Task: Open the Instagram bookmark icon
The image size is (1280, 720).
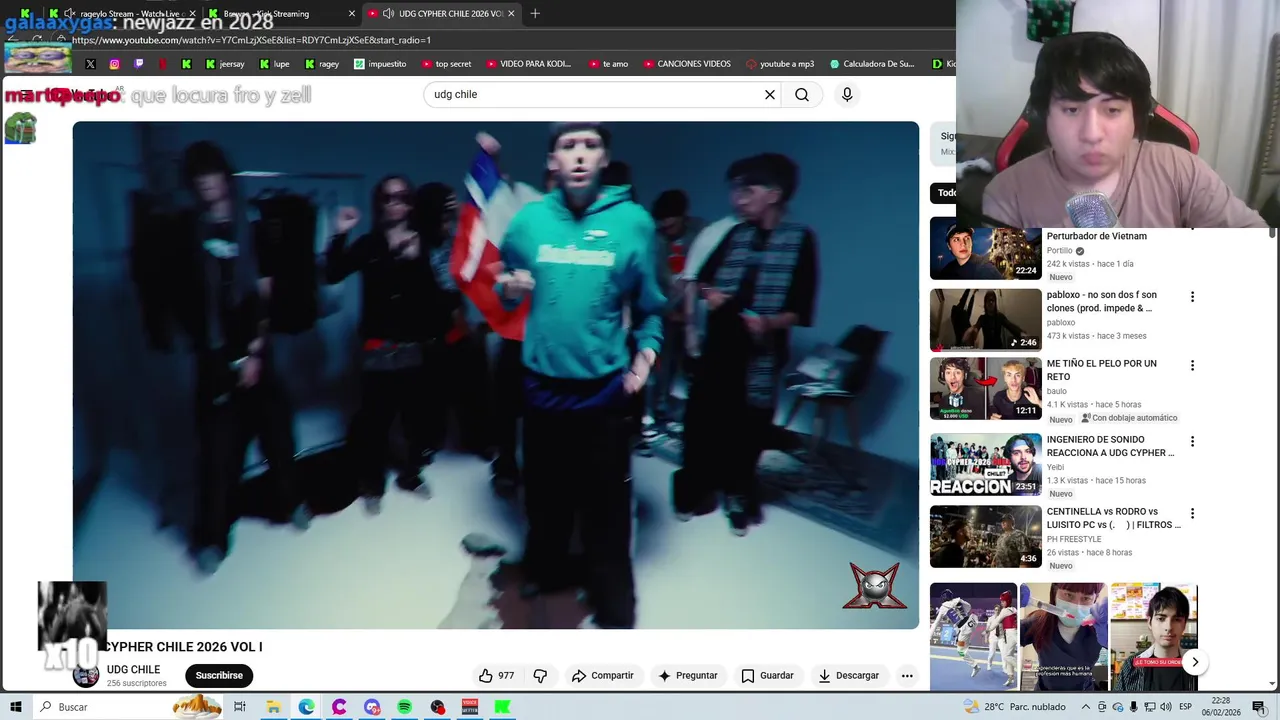Action: point(115,64)
